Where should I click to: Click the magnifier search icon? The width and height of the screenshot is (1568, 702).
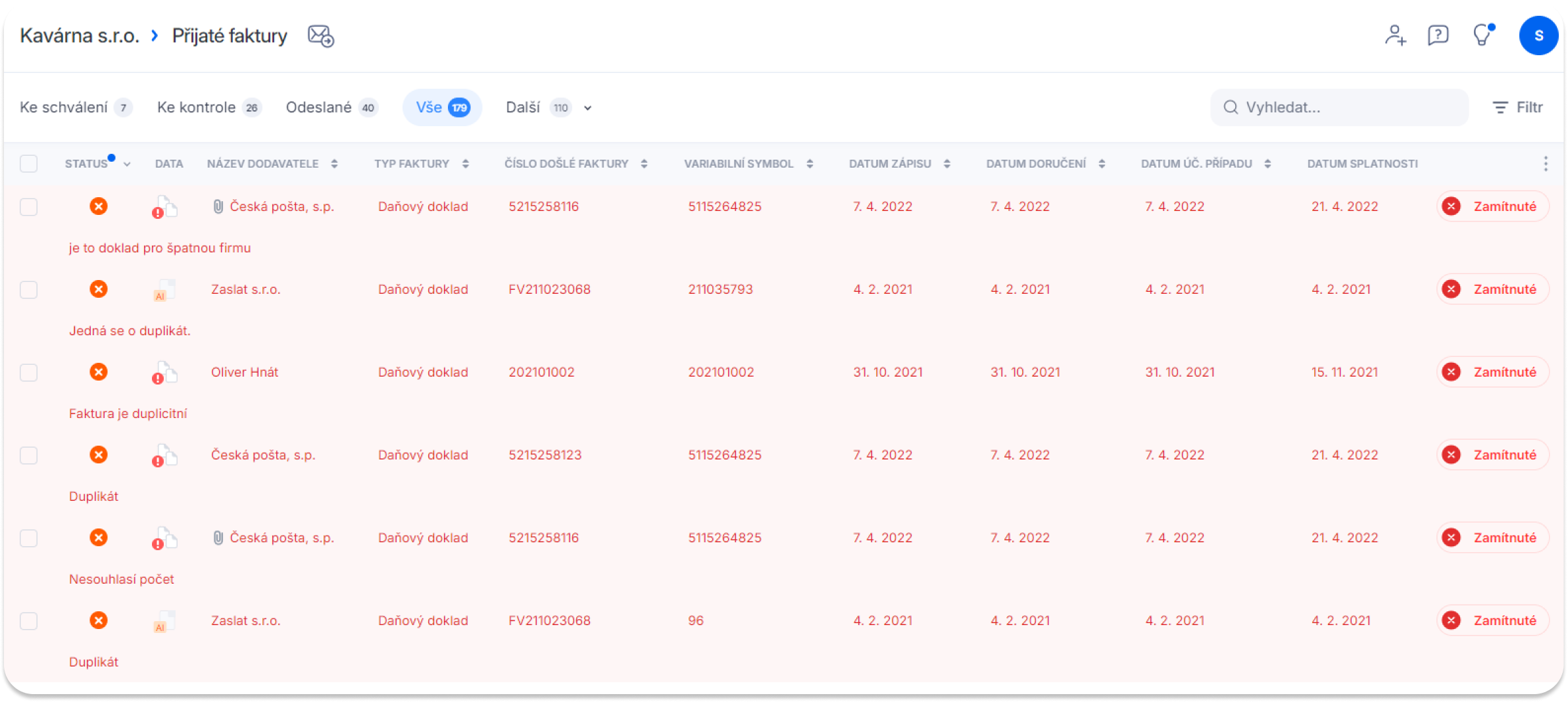pos(1231,107)
